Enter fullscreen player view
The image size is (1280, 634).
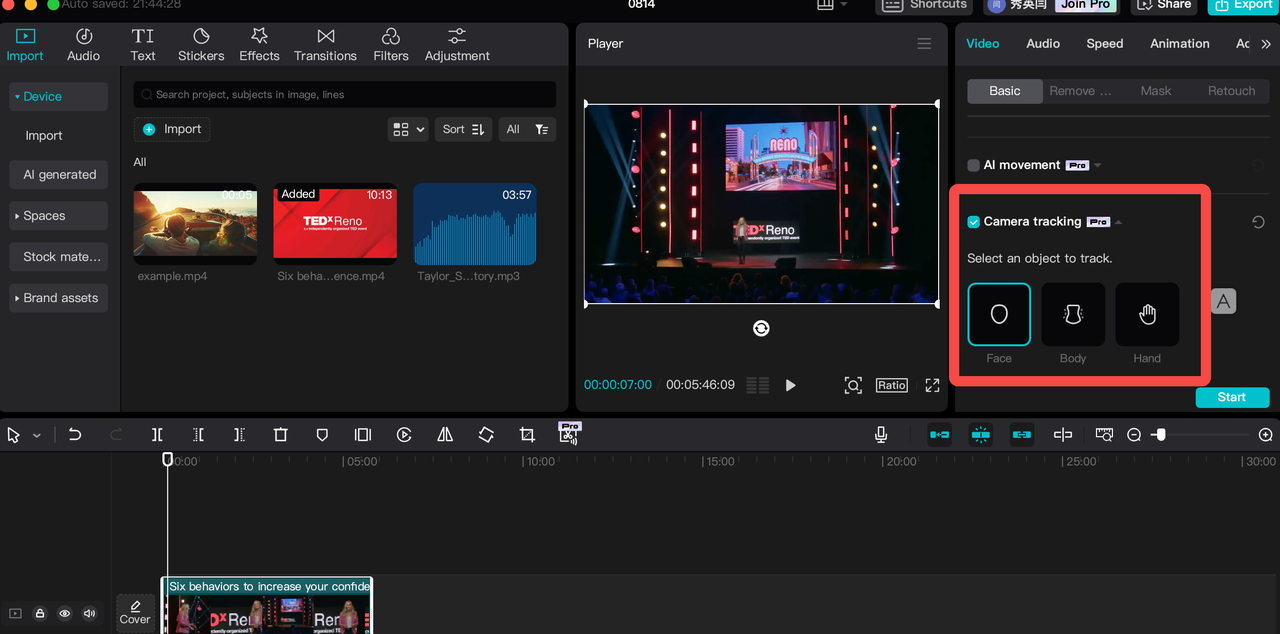(932, 385)
